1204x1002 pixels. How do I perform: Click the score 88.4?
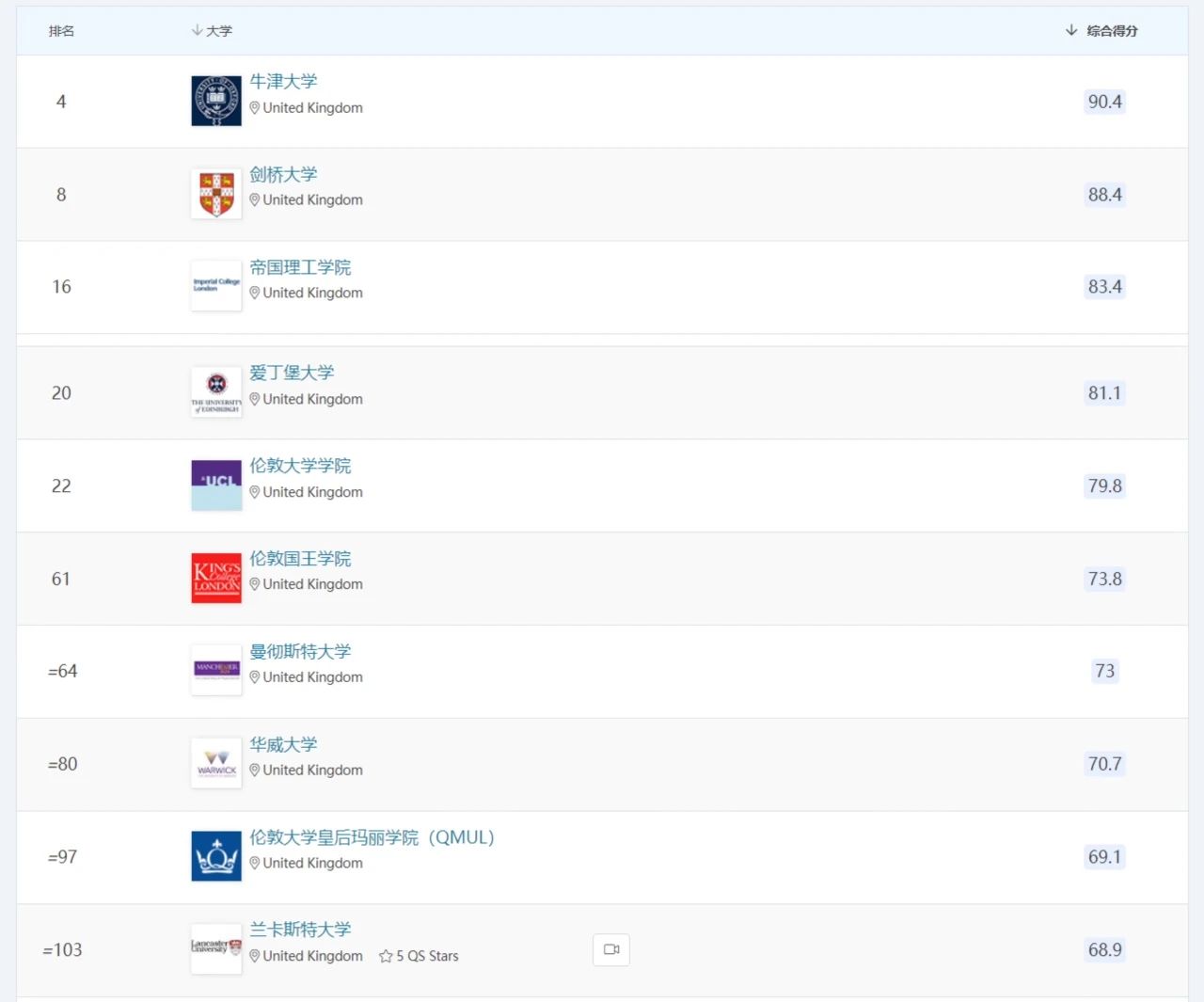(1105, 195)
